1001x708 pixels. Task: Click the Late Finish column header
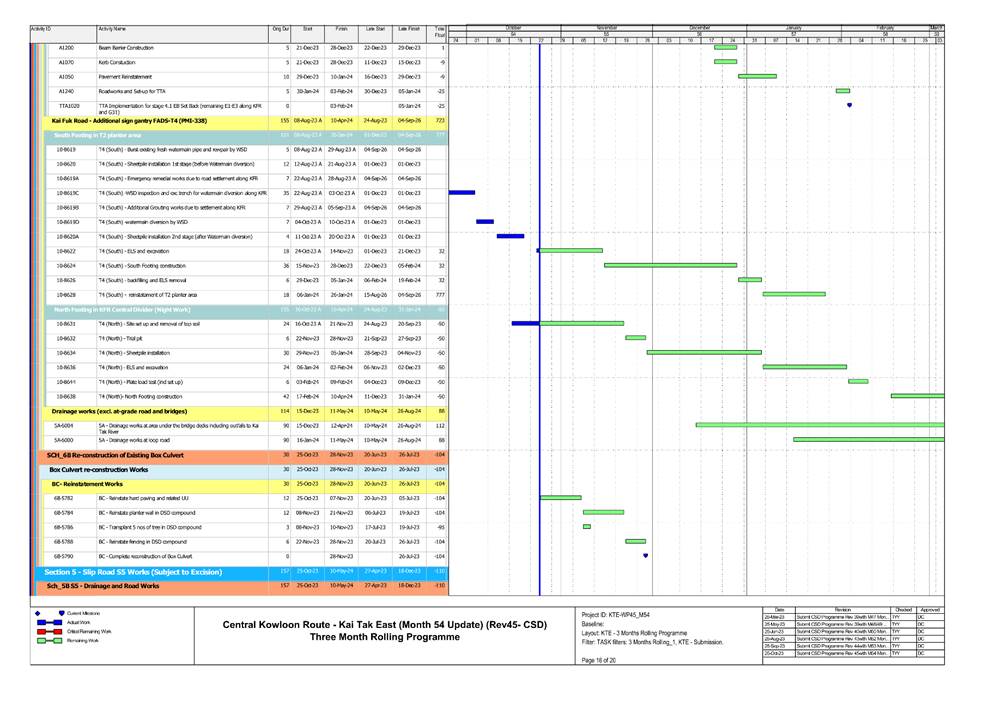coord(409,30)
